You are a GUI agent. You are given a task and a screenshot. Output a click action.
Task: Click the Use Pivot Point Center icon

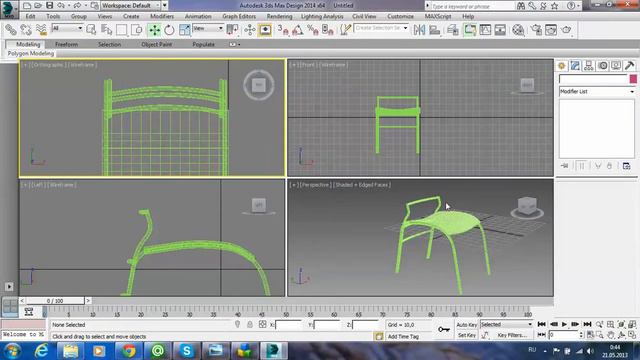[x=232, y=29]
